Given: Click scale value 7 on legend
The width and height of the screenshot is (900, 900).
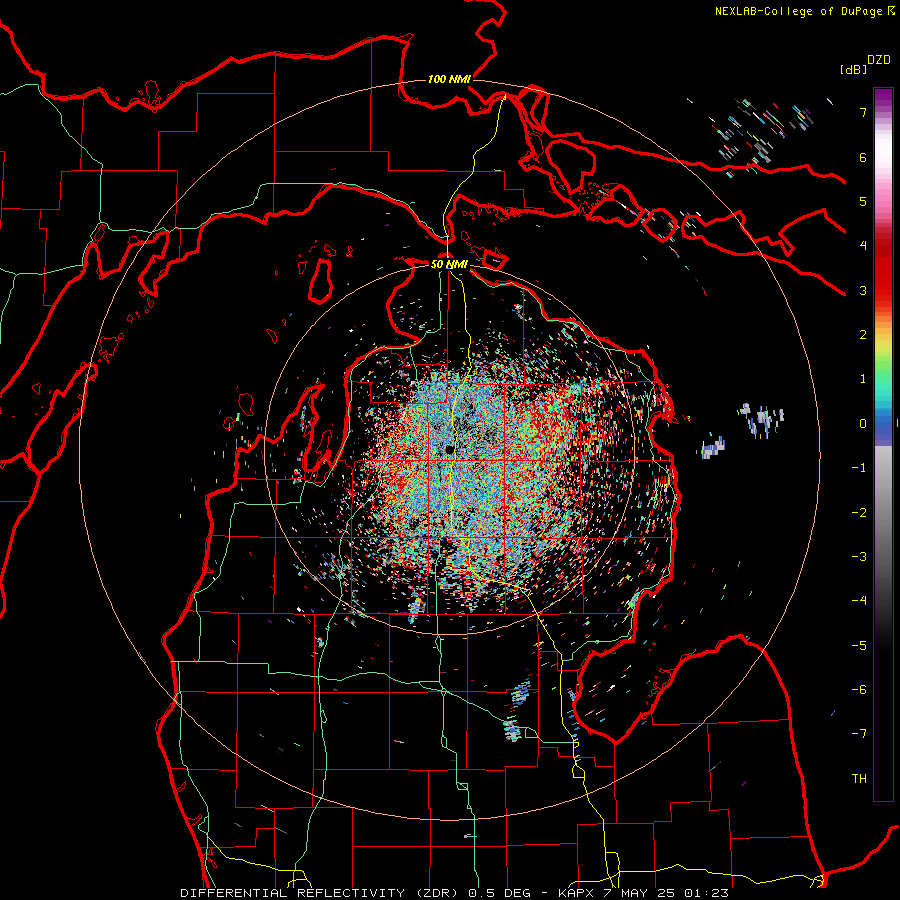Looking at the screenshot, I should pos(863,112).
